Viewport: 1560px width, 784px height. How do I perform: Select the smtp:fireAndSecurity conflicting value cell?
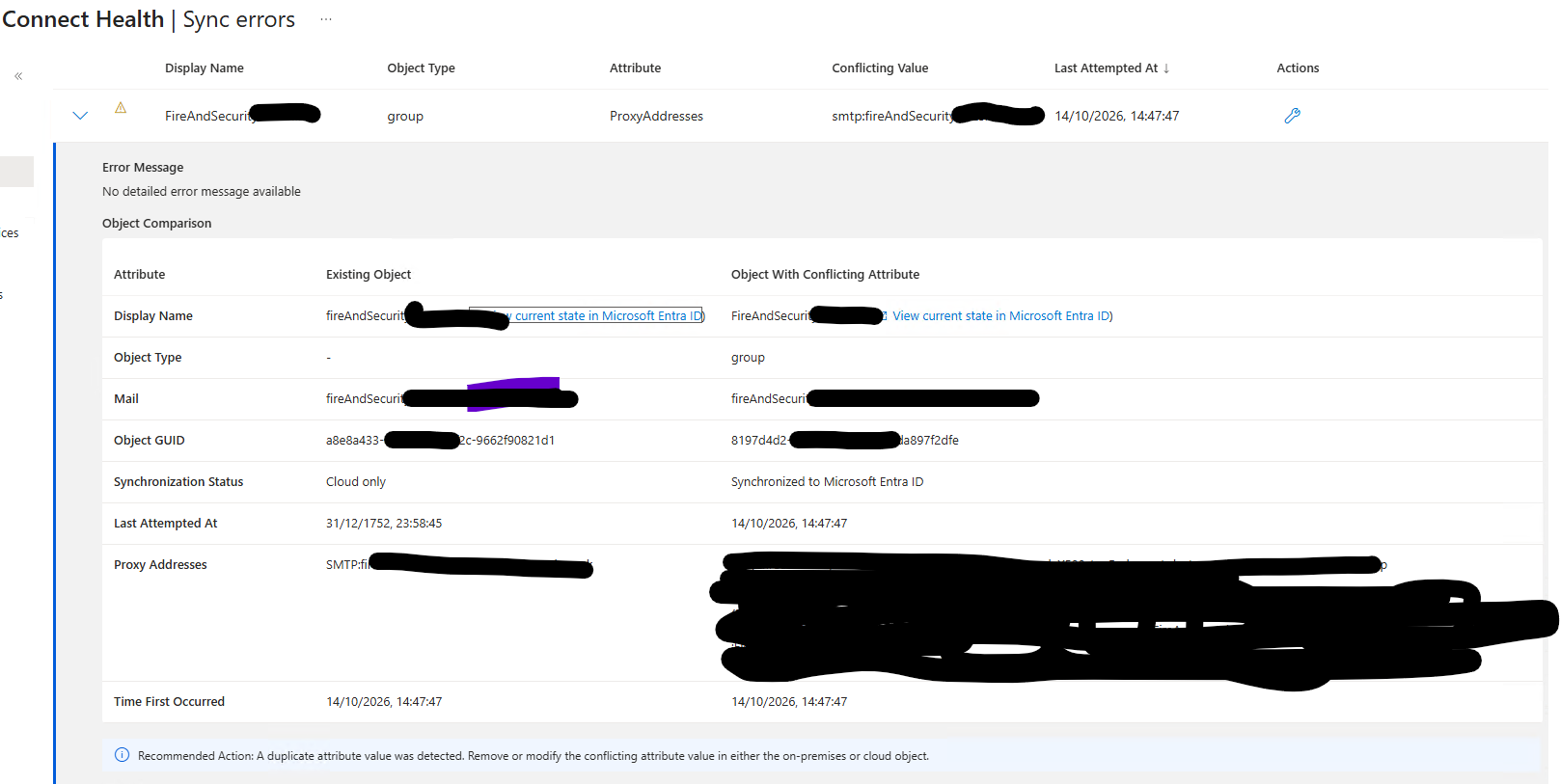pos(938,116)
